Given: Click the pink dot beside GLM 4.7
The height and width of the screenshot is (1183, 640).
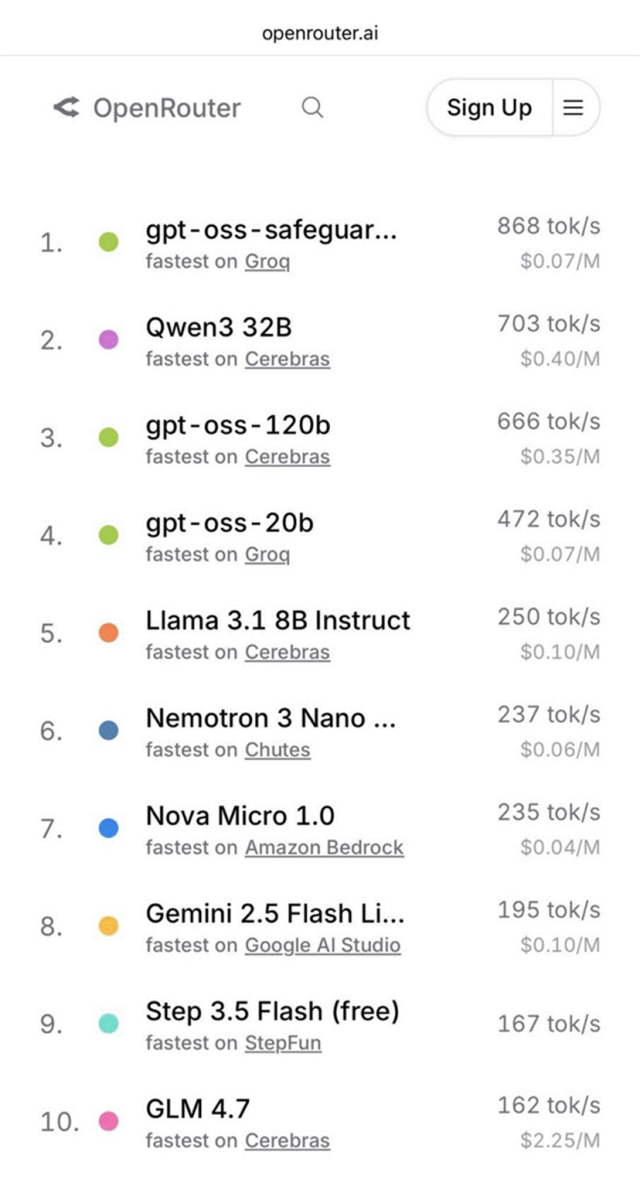Looking at the screenshot, I should point(109,1121).
